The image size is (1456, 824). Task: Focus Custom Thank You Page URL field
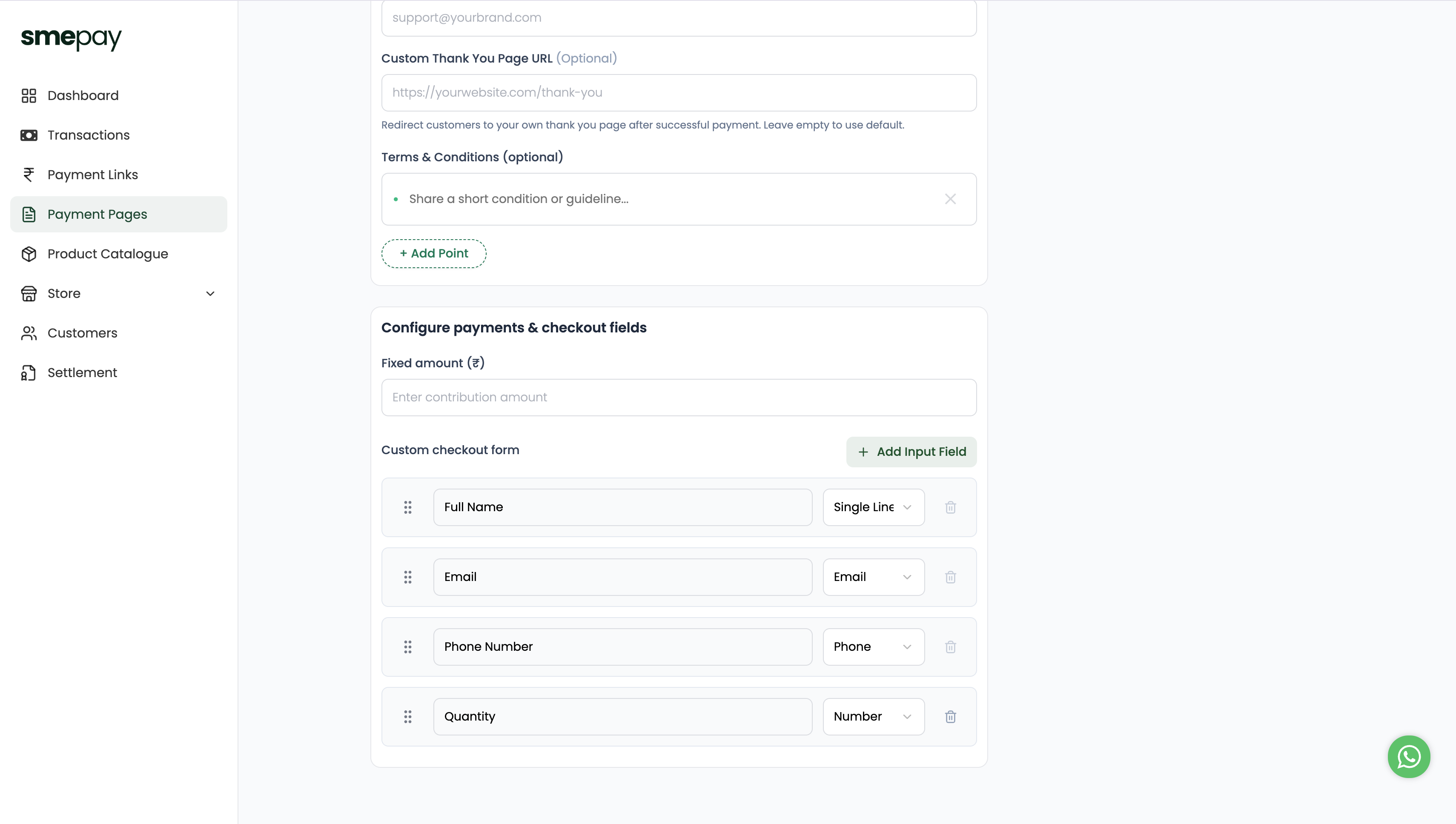[x=679, y=93]
